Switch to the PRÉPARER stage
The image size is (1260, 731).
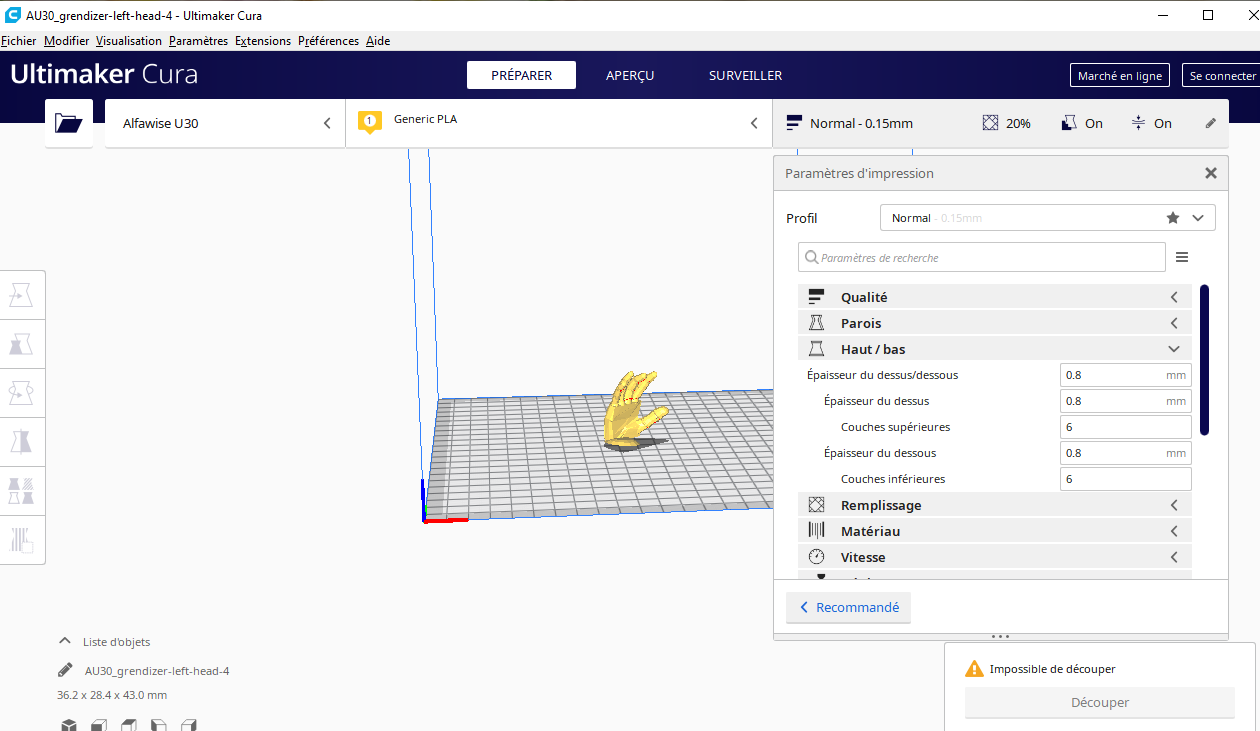pos(522,75)
